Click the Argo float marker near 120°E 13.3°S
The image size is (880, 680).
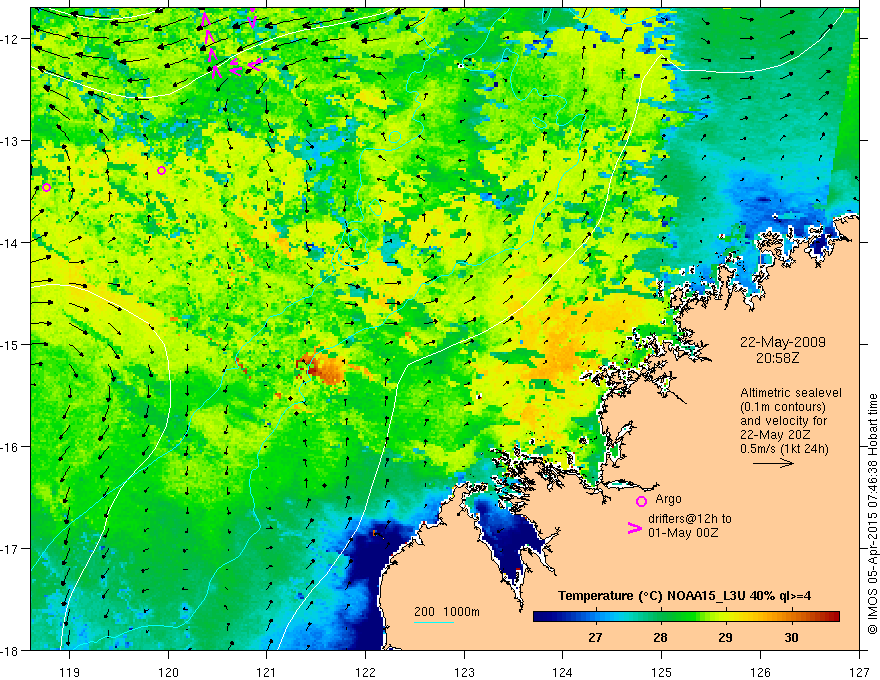click(162, 171)
